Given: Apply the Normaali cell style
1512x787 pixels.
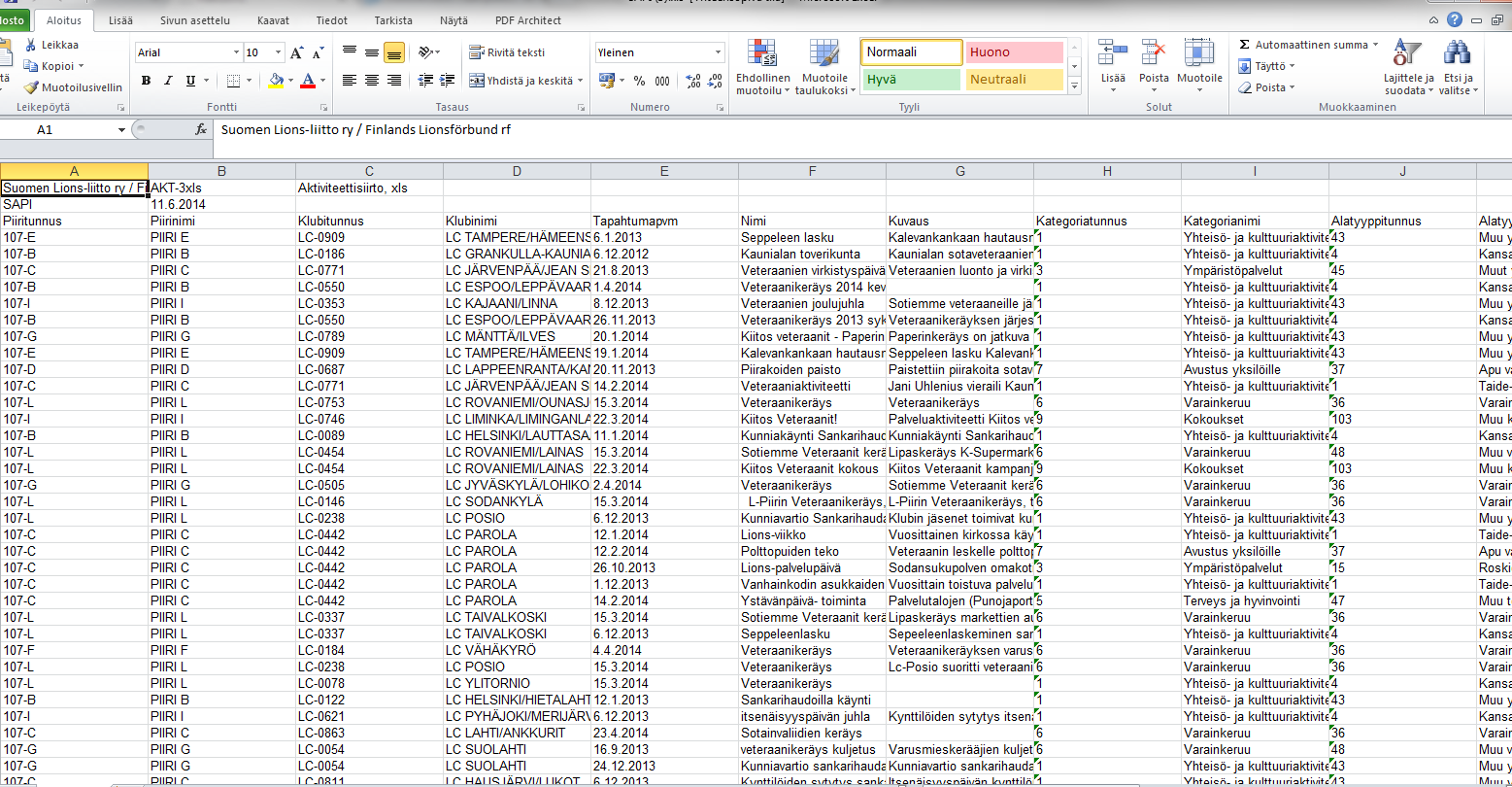Looking at the screenshot, I should [x=910, y=52].
